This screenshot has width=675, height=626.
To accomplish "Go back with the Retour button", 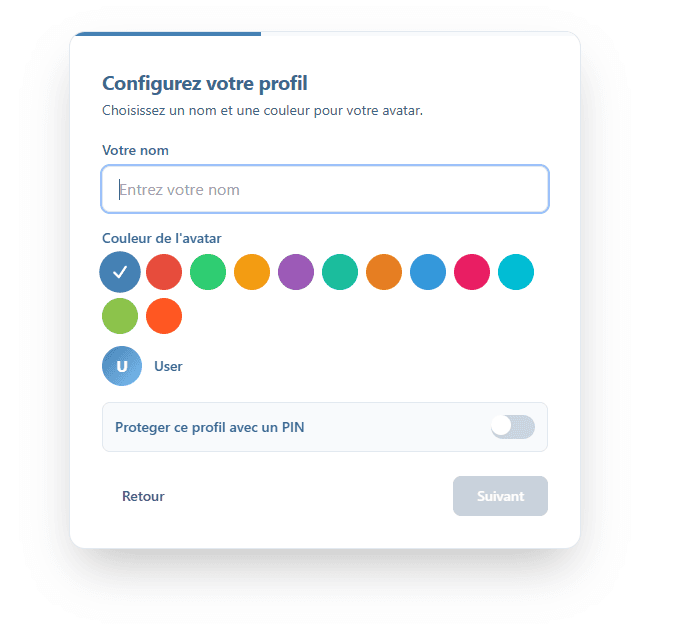I will (143, 496).
